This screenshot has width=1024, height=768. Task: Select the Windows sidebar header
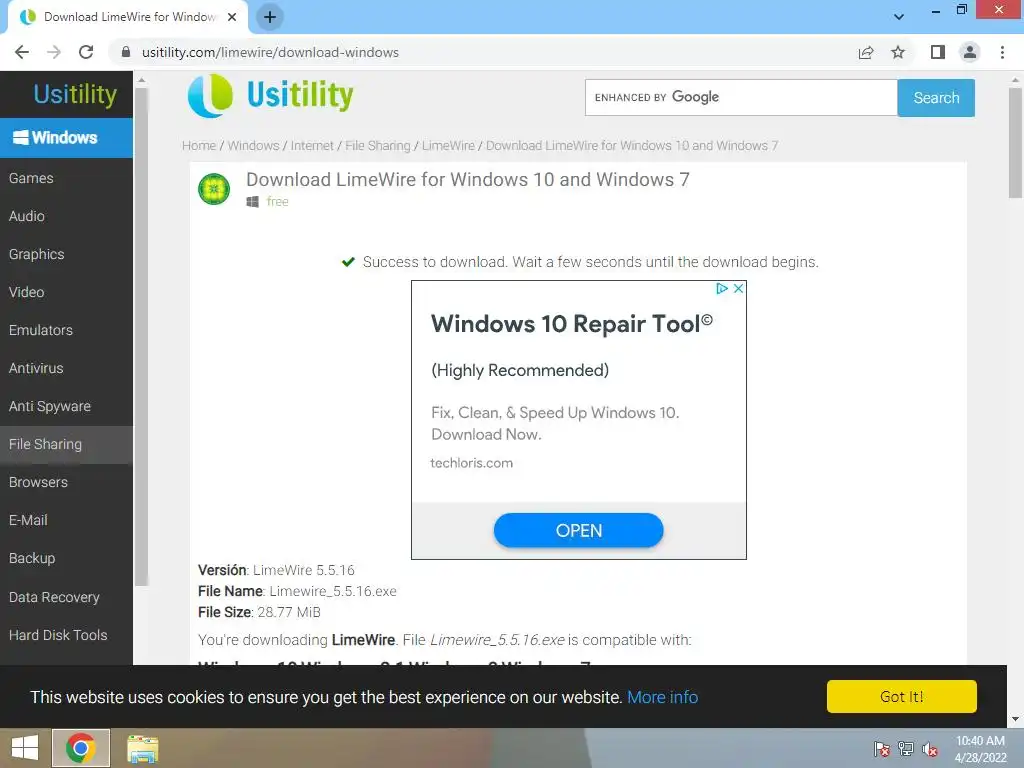[x=66, y=138]
